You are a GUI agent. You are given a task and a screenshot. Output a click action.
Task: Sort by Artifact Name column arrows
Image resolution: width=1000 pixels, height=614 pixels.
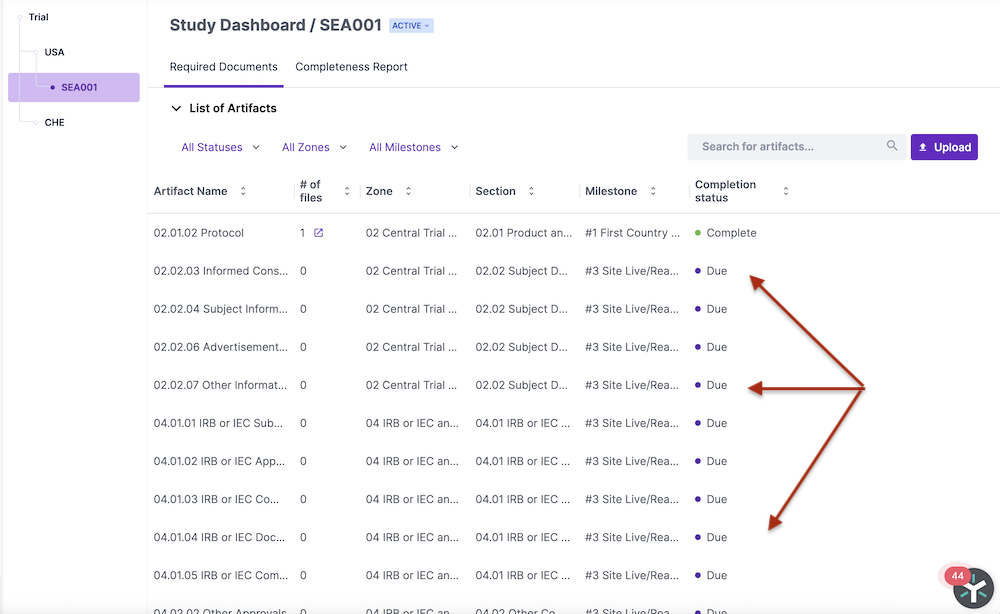point(243,191)
